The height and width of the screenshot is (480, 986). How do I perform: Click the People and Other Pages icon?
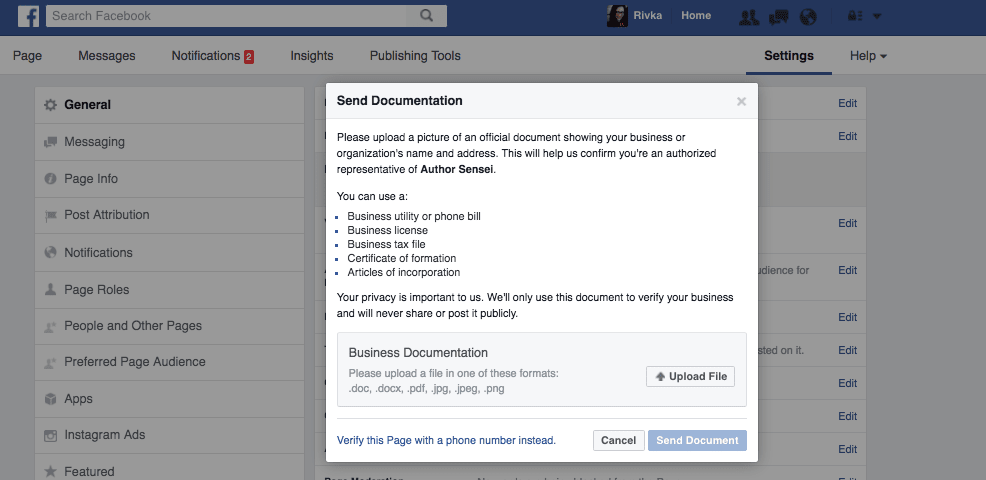click(50, 327)
